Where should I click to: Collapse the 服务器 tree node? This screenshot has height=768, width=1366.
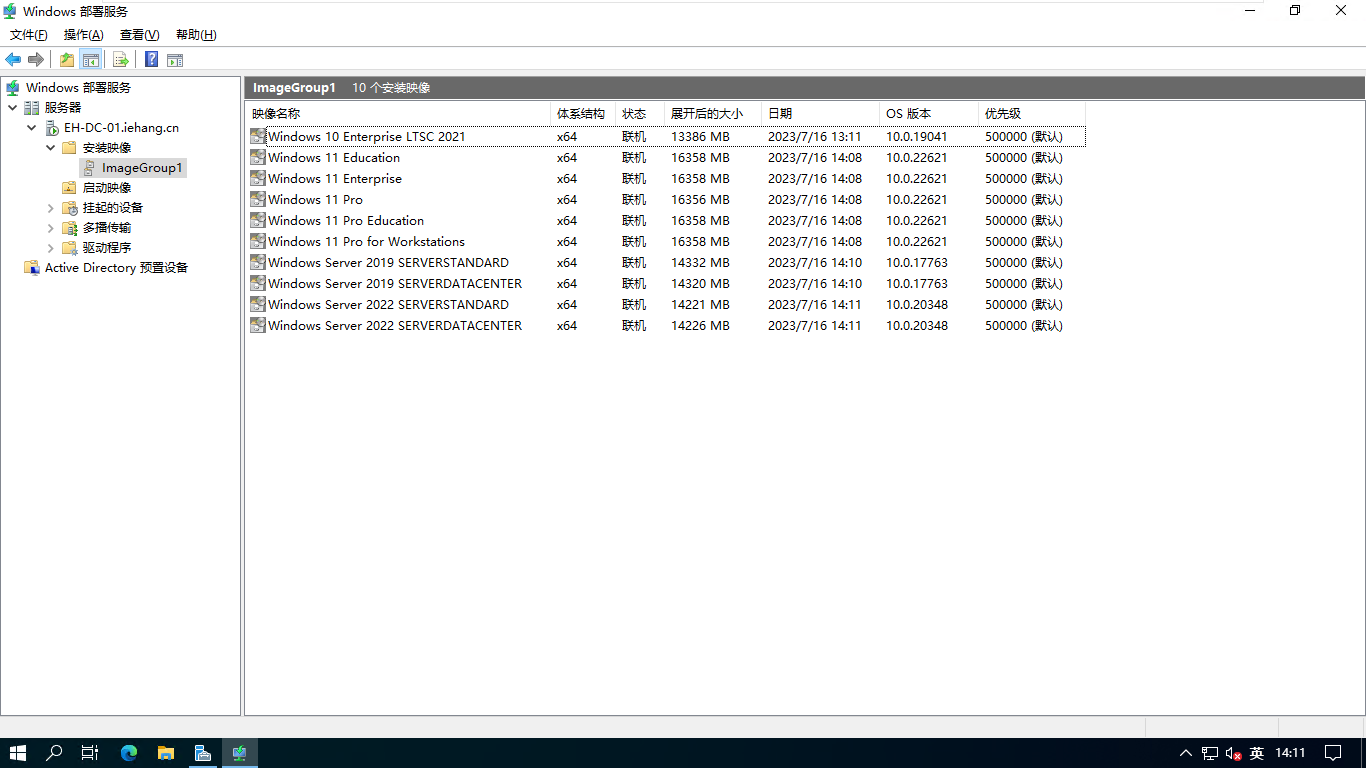[x=12, y=108]
